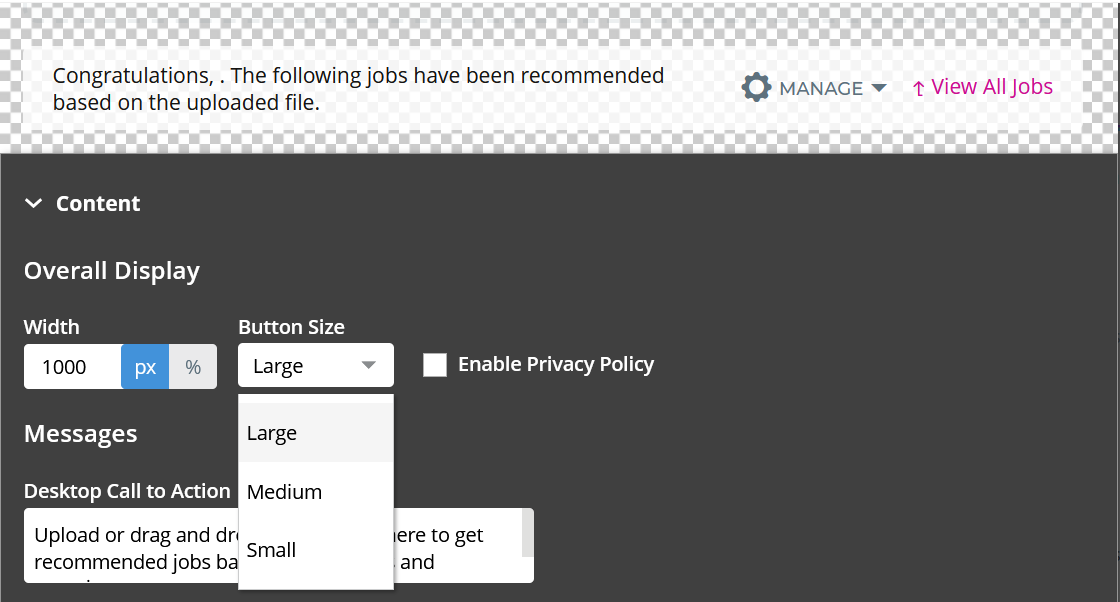This screenshot has height=602, width=1120.
Task: Click the gear icon beside MANAGE
Action: point(756,88)
